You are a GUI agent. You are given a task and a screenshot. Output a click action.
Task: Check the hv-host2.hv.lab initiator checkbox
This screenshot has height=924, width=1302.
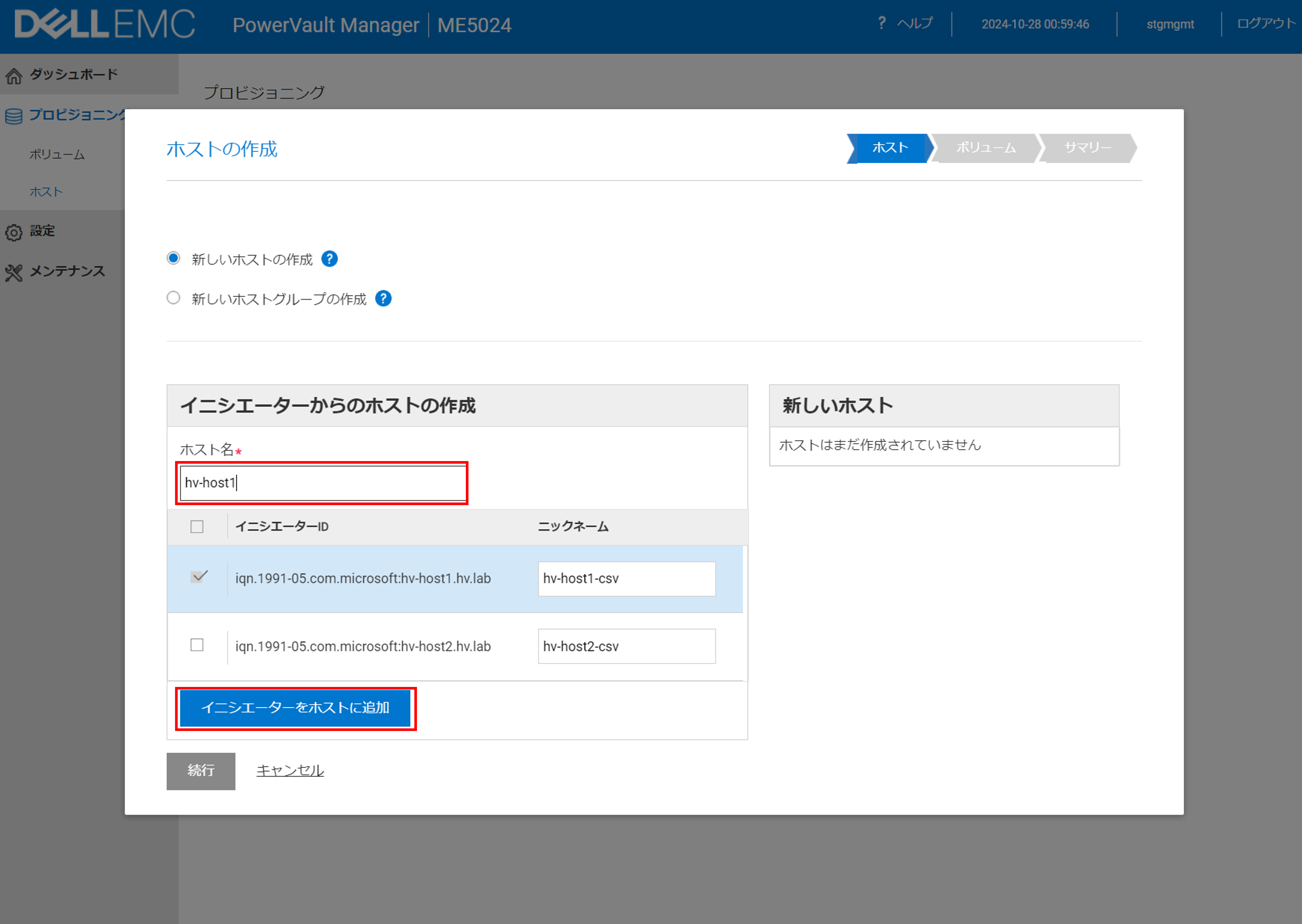click(197, 645)
